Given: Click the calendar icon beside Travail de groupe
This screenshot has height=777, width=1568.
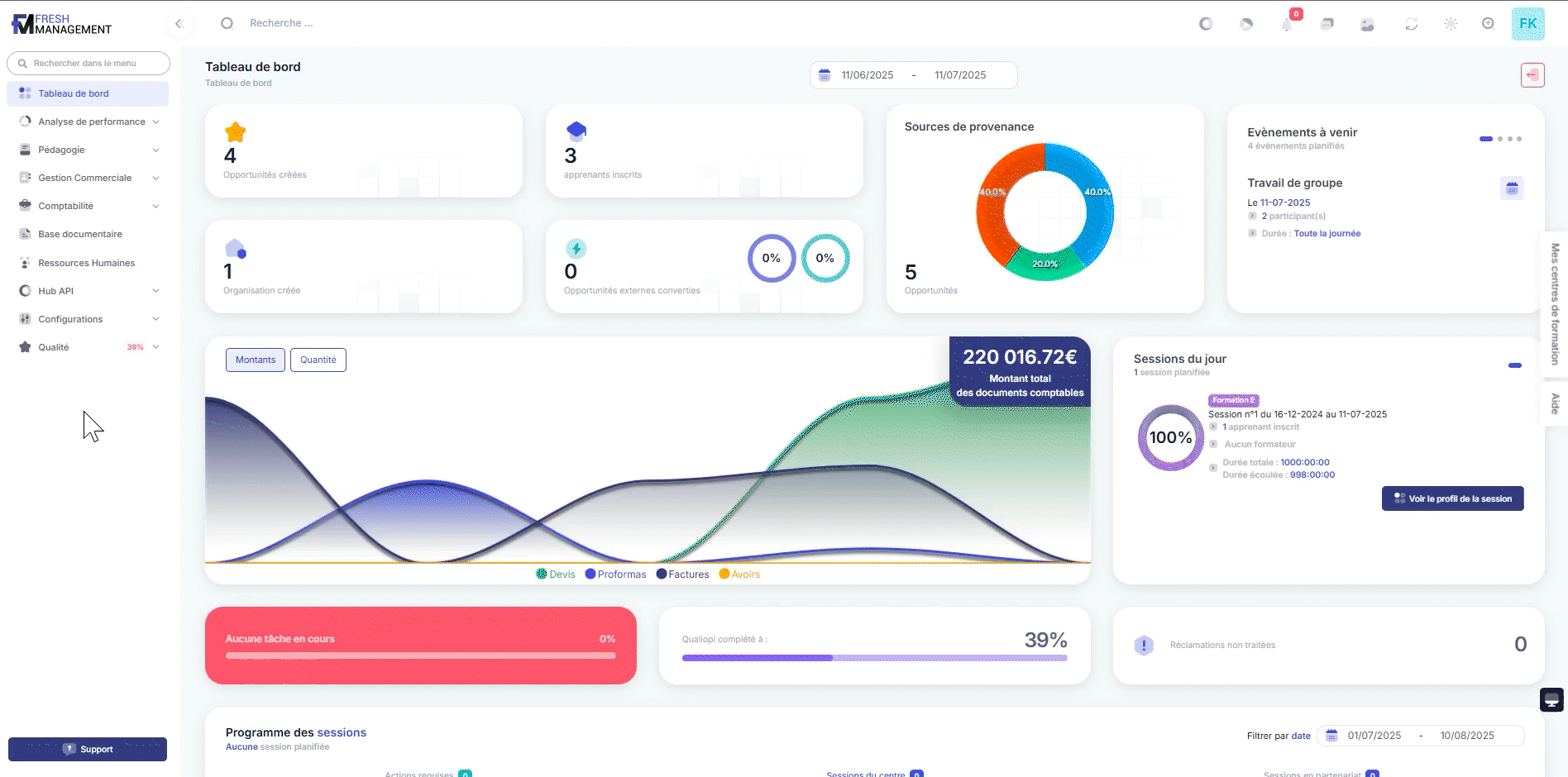Looking at the screenshot, I should click(1512, 188).
